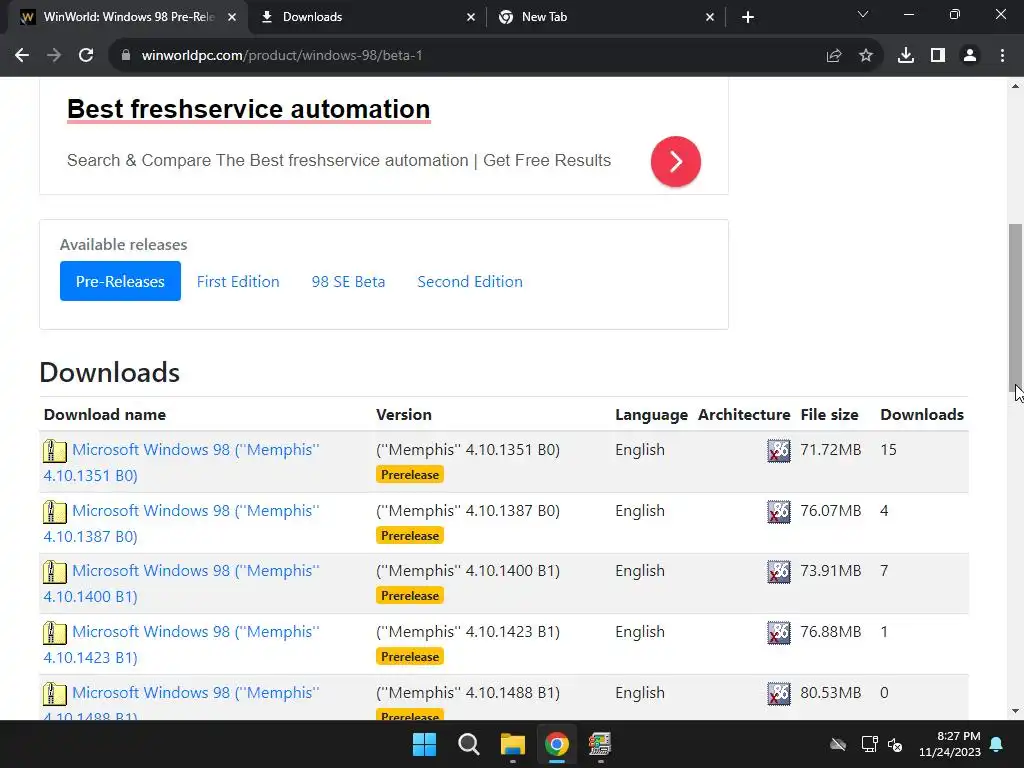Click the Download name column header
The image size is (1024, 768).
point(104,415)
